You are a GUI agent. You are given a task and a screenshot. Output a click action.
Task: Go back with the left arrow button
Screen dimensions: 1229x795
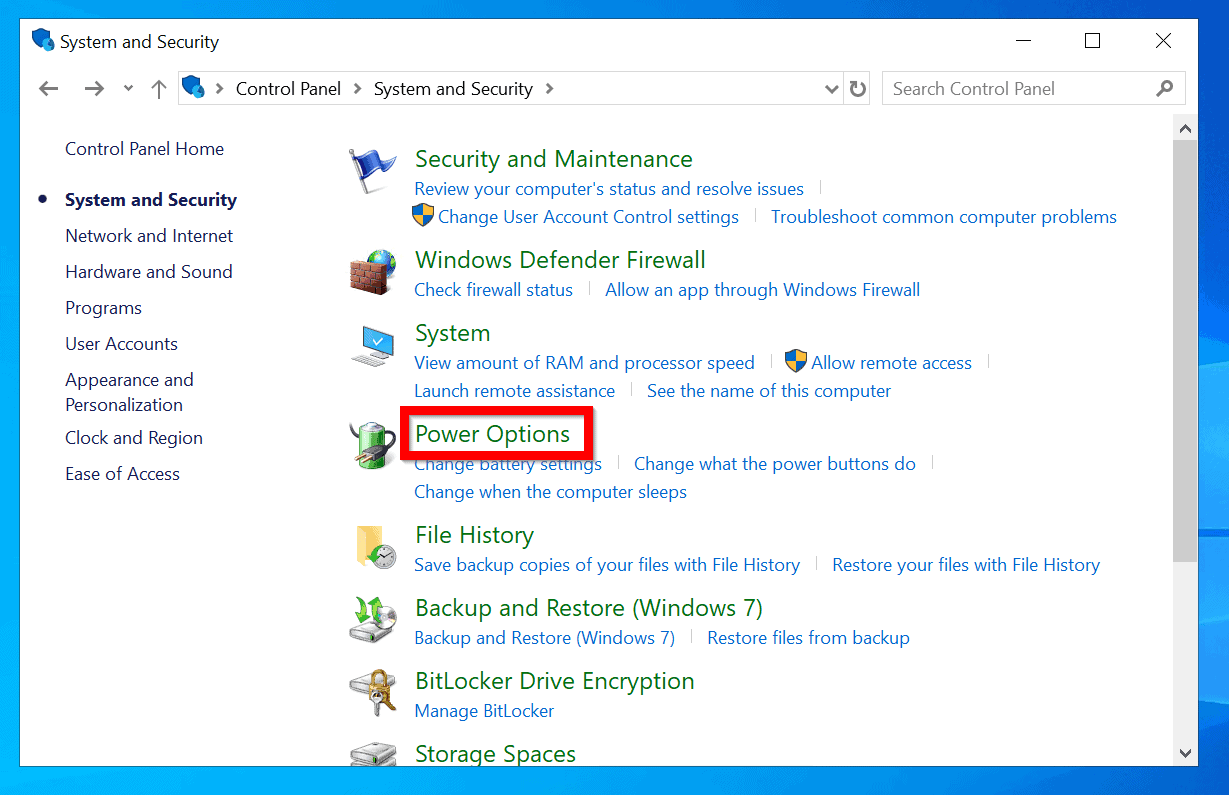click(48, 89)
